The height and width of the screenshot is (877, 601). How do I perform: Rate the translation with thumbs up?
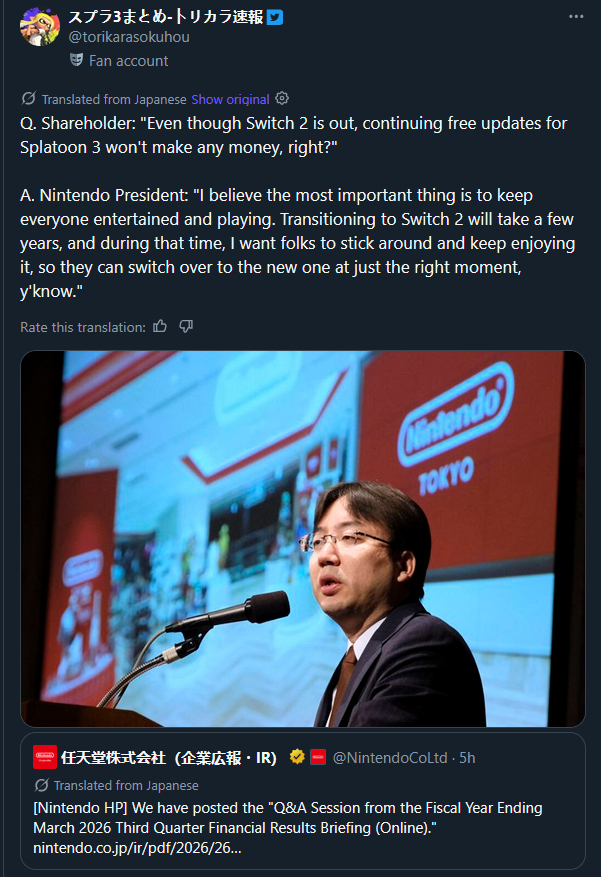point(160,327)
